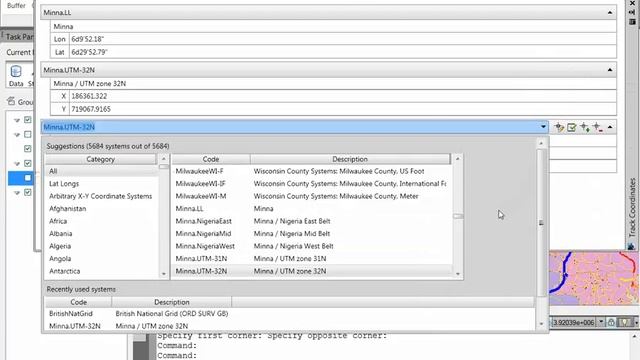640x360 pixels.
Task: Click the Y value field 719067.9165
Action: pyautogui.click(x=342, y=109)
